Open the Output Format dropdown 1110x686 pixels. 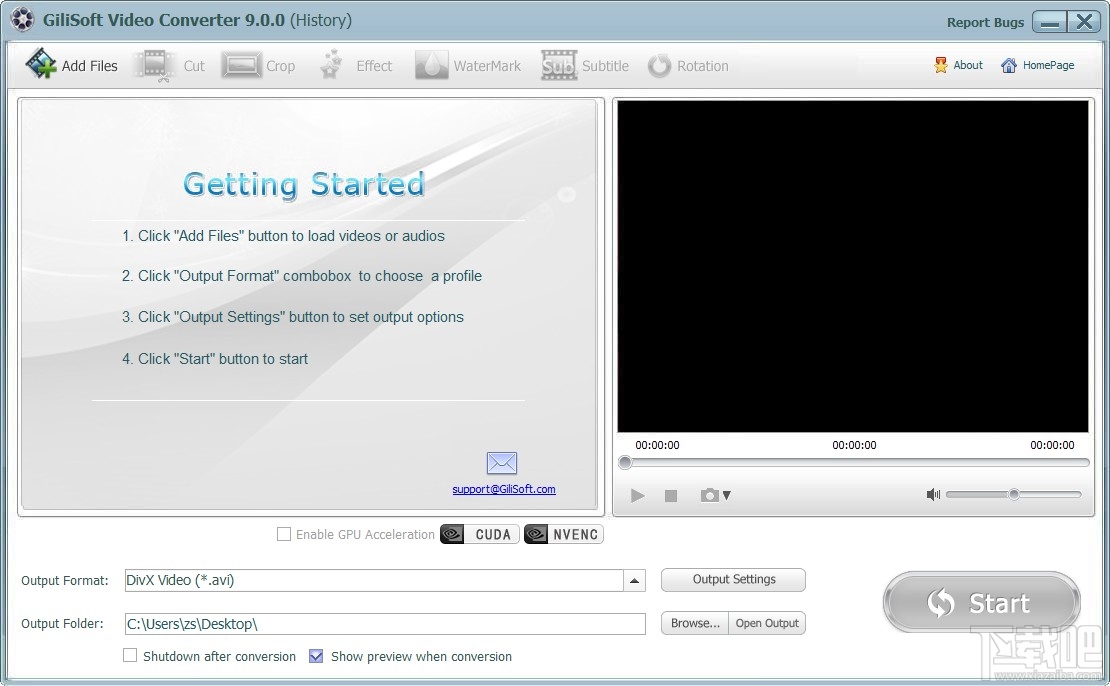click(633, 580)
